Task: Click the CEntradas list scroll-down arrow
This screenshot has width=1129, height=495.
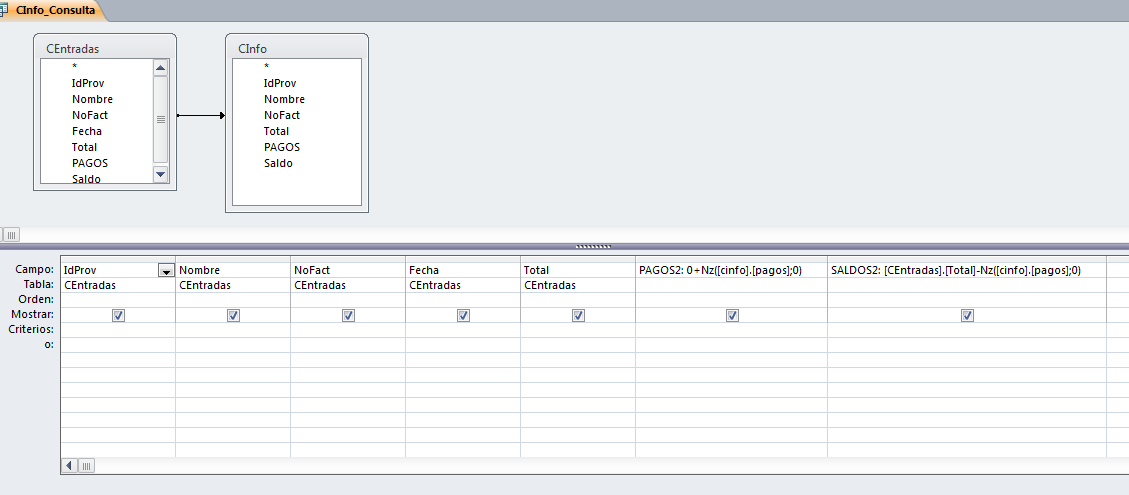Action: click(x=161, y=174)
